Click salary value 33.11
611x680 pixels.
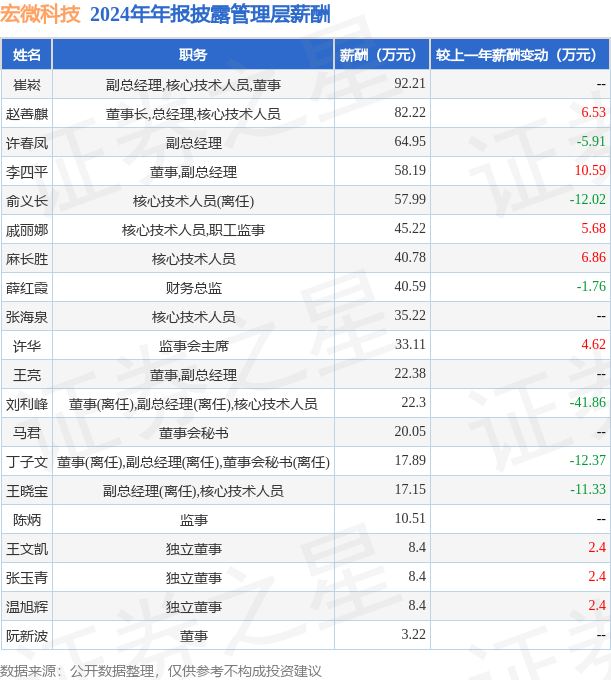click(x=410, y=345)
